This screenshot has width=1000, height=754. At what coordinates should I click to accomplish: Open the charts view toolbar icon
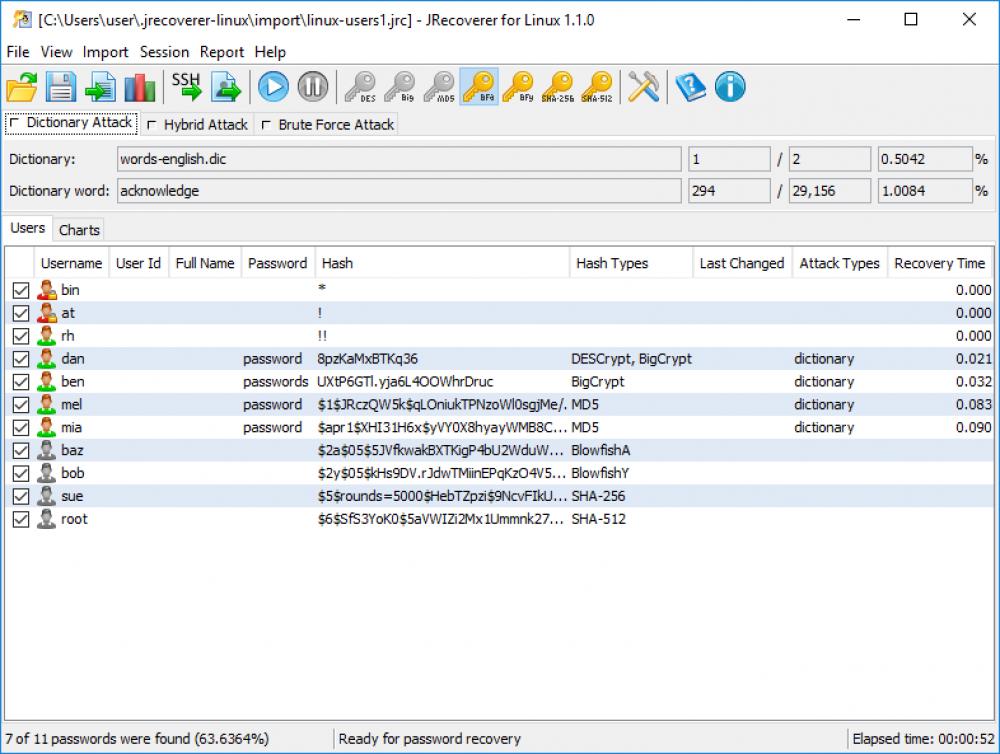tap(140, 86)
